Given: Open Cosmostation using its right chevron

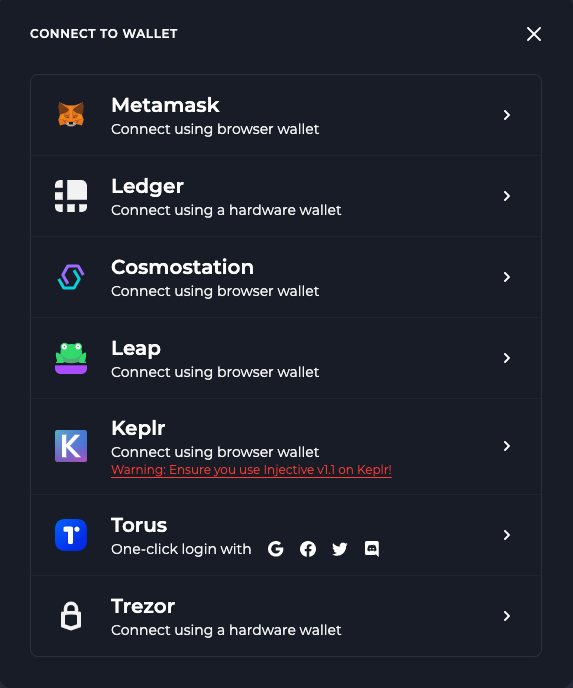Looking at the screenshot, I should pos(507,277).
